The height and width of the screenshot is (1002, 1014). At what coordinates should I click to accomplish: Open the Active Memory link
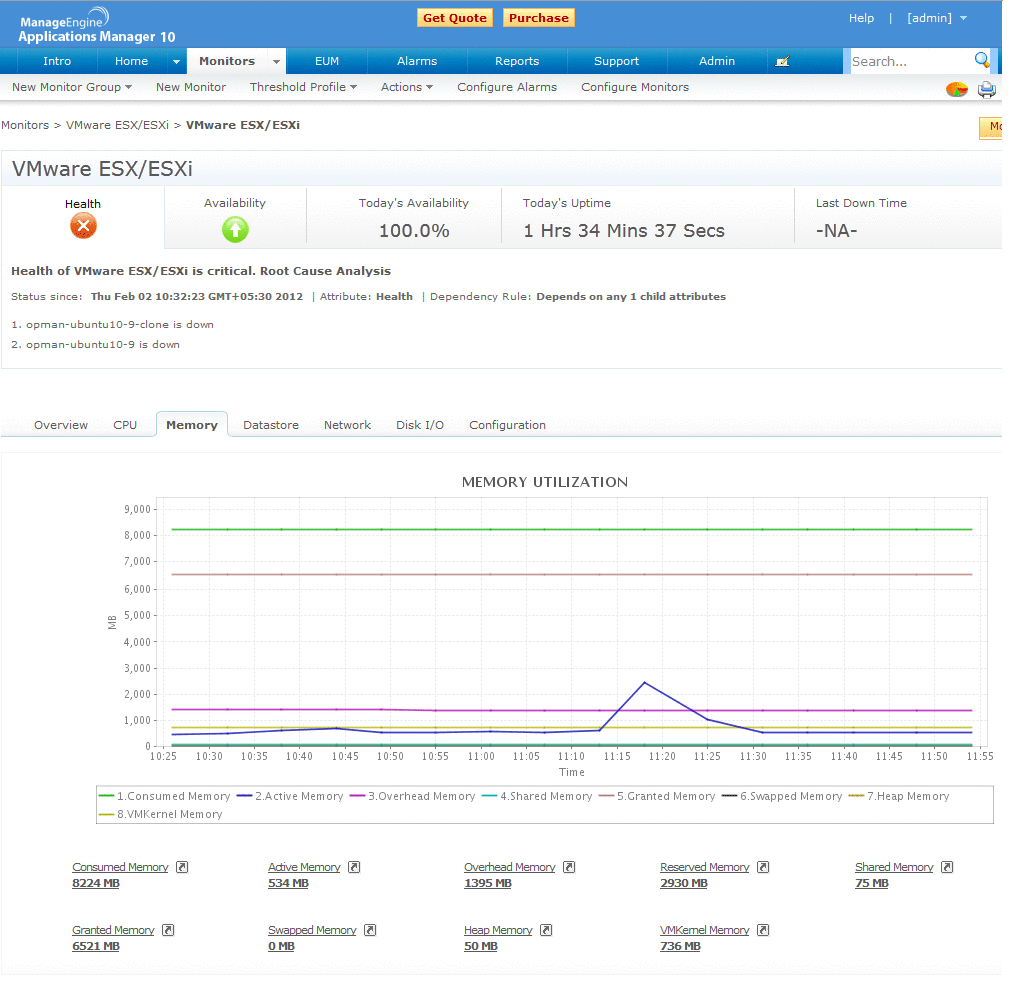coord(304,867)
